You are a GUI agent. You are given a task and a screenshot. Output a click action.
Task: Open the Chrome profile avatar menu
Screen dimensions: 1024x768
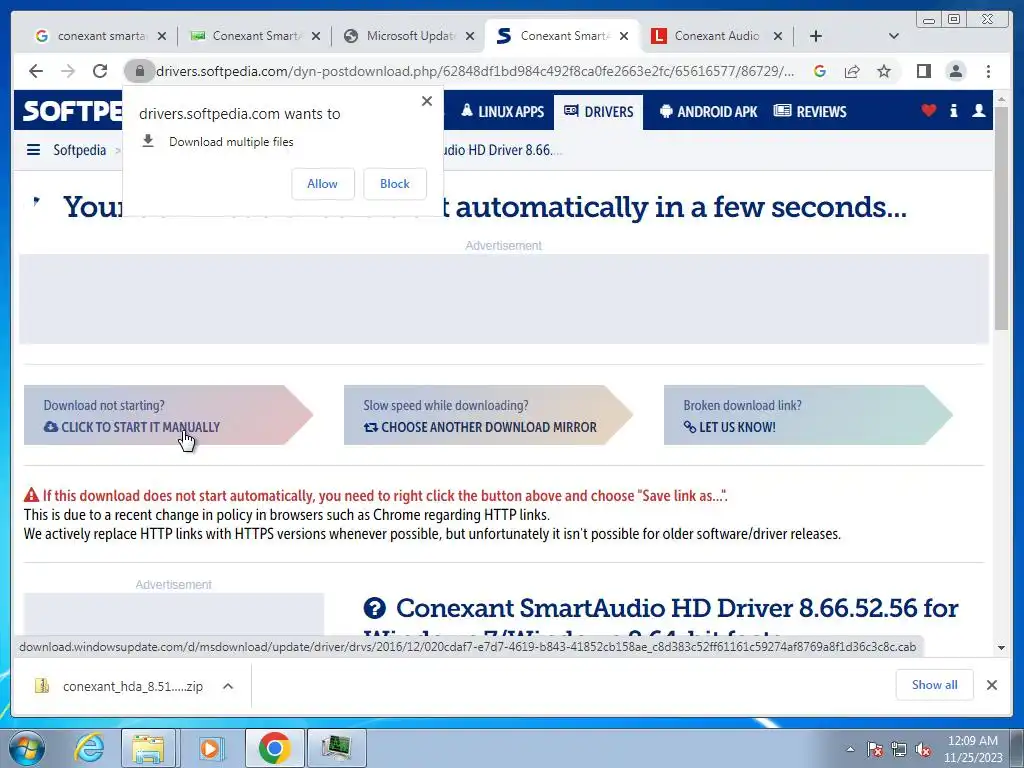tap(956, 71)
